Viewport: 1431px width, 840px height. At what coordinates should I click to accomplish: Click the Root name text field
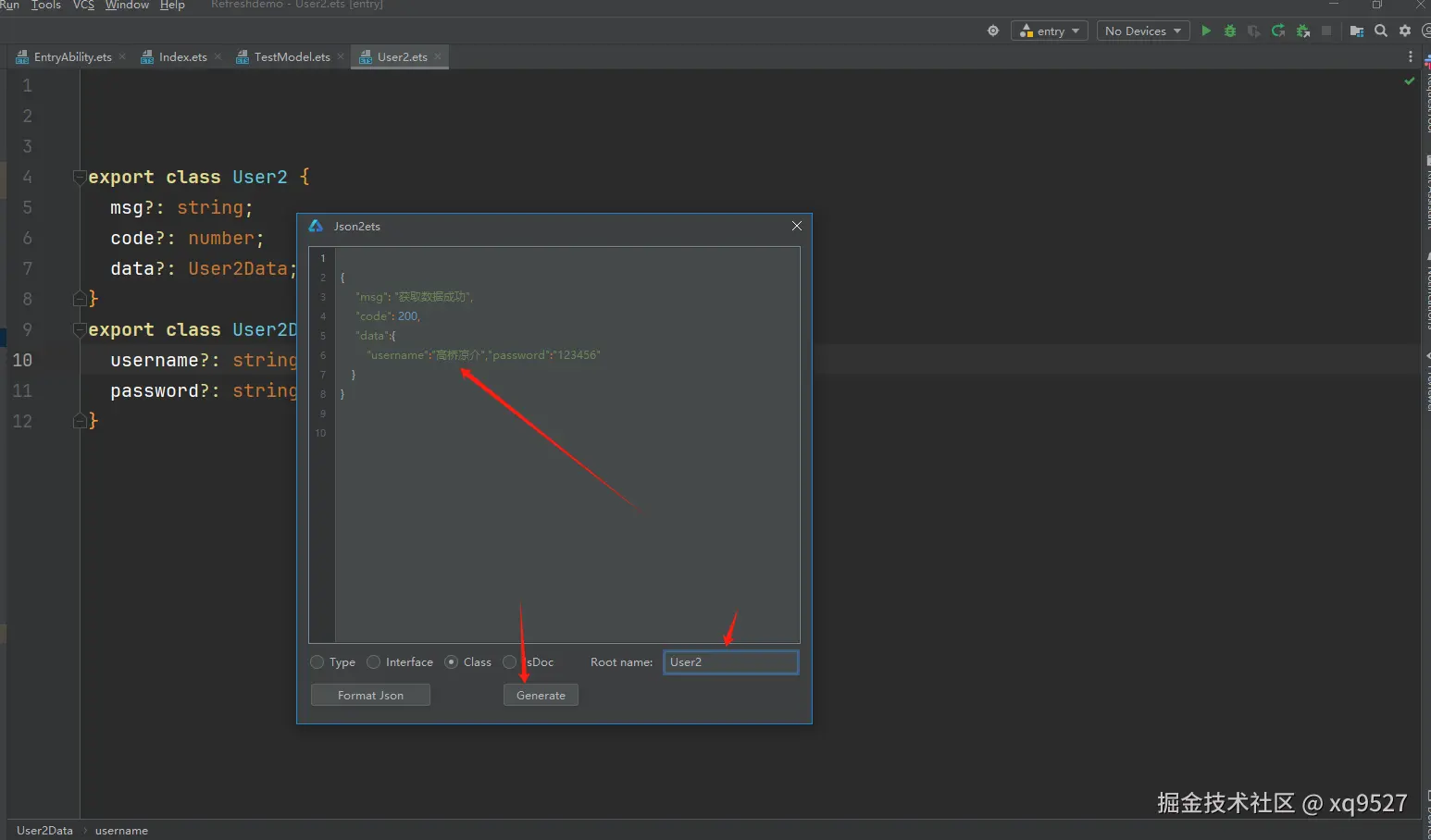(x=730, y=662)
